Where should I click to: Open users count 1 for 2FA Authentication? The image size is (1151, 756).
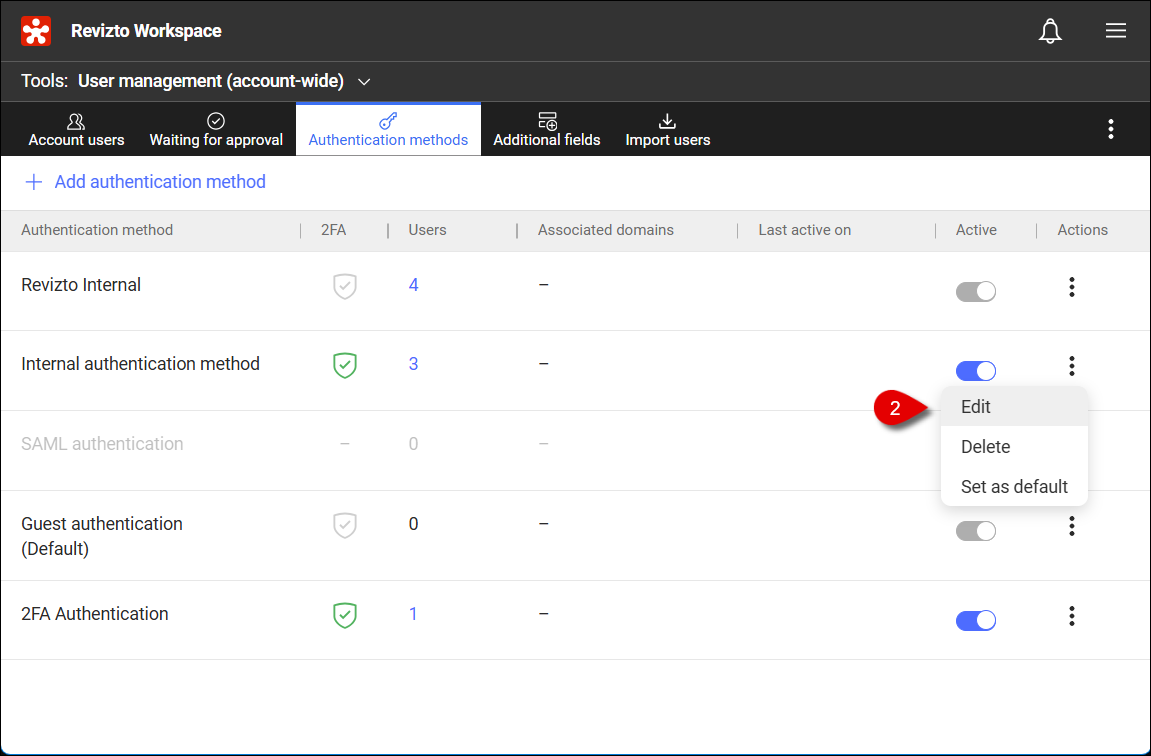pos(413,614)
